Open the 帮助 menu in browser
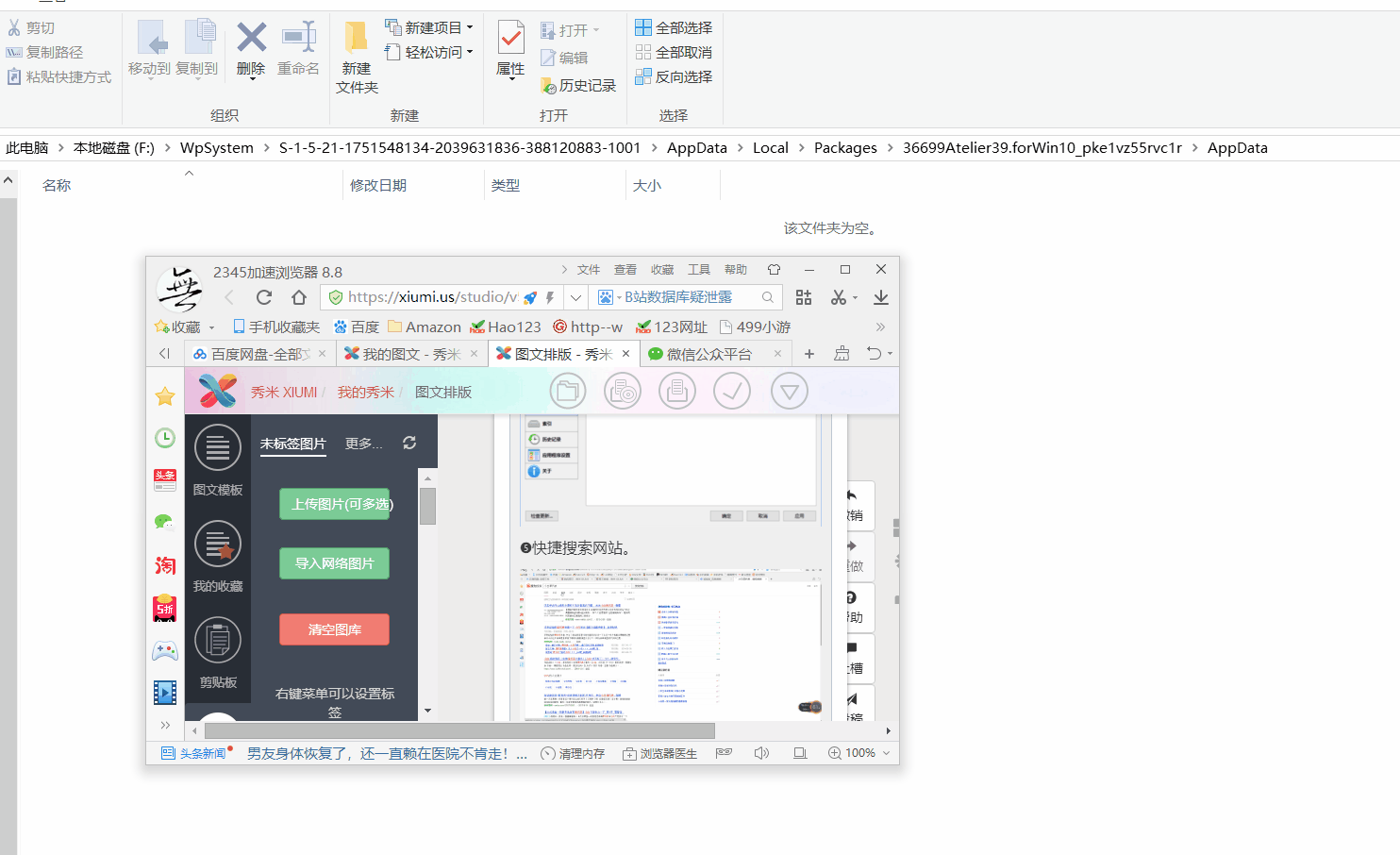 tap(736, 270)
